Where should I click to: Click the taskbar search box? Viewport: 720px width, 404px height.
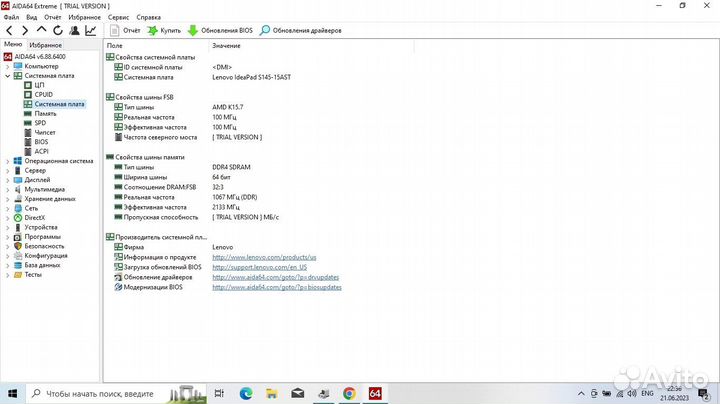116,393
